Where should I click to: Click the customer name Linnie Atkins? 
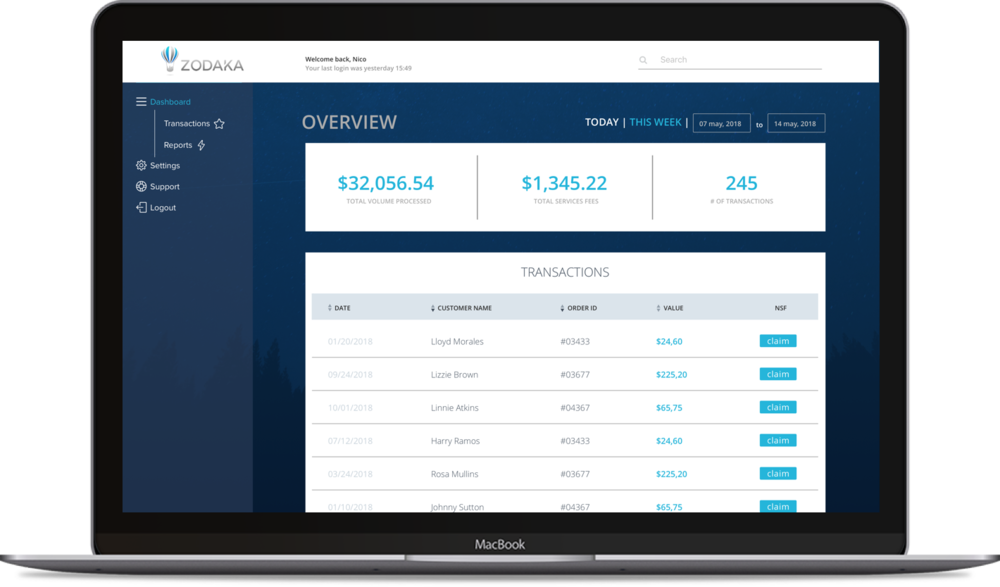click(x=454, y=408)
